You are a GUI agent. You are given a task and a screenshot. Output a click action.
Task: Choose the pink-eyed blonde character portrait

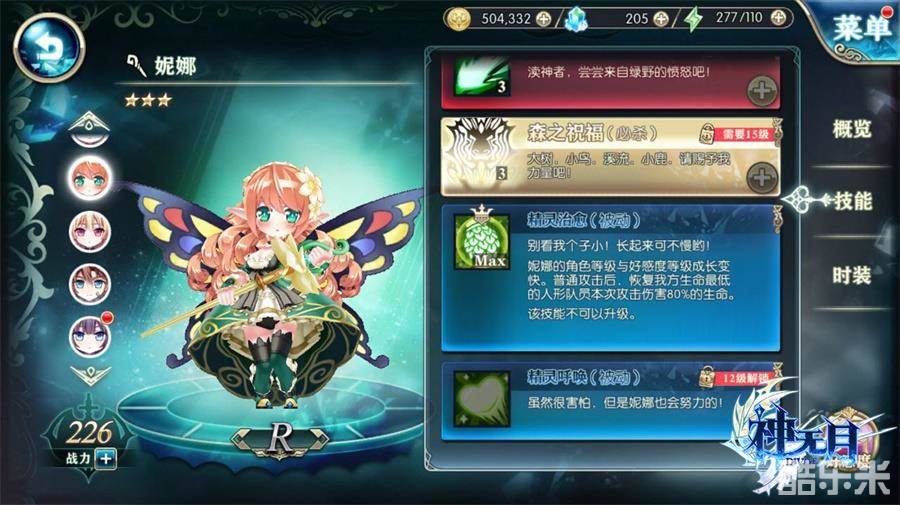90,232
